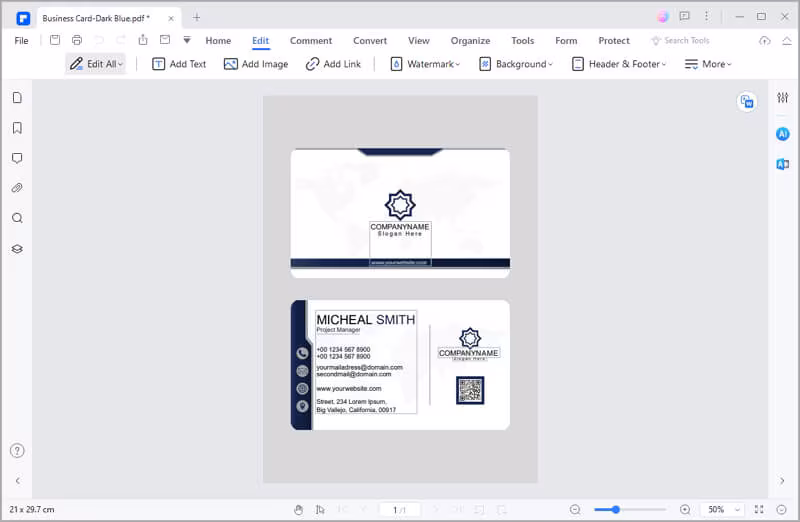Open the bookmarks panel icon
The height and width of the screenshot is (522, 800).
pyautogui.click(x=17, y=128)
